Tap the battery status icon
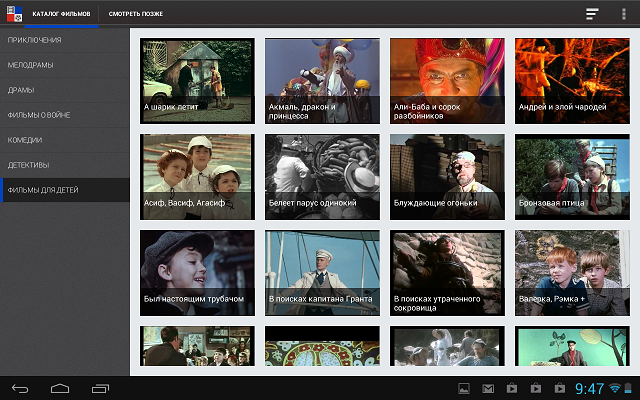 [x=628, y=388]
